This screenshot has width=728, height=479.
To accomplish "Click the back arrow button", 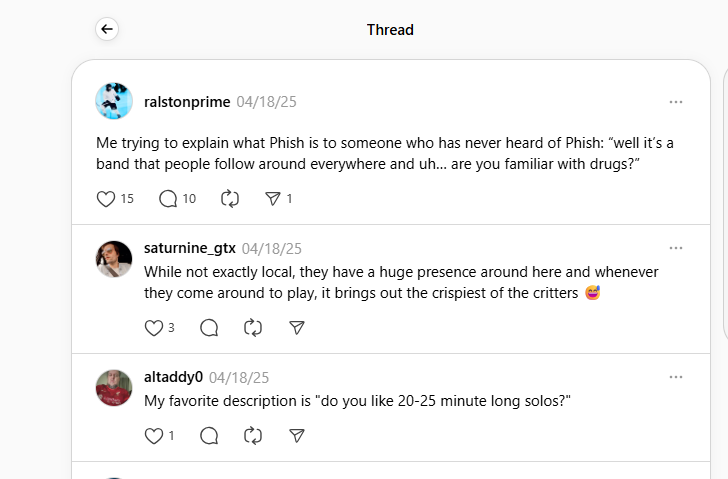I will click(x=107, y=29).
